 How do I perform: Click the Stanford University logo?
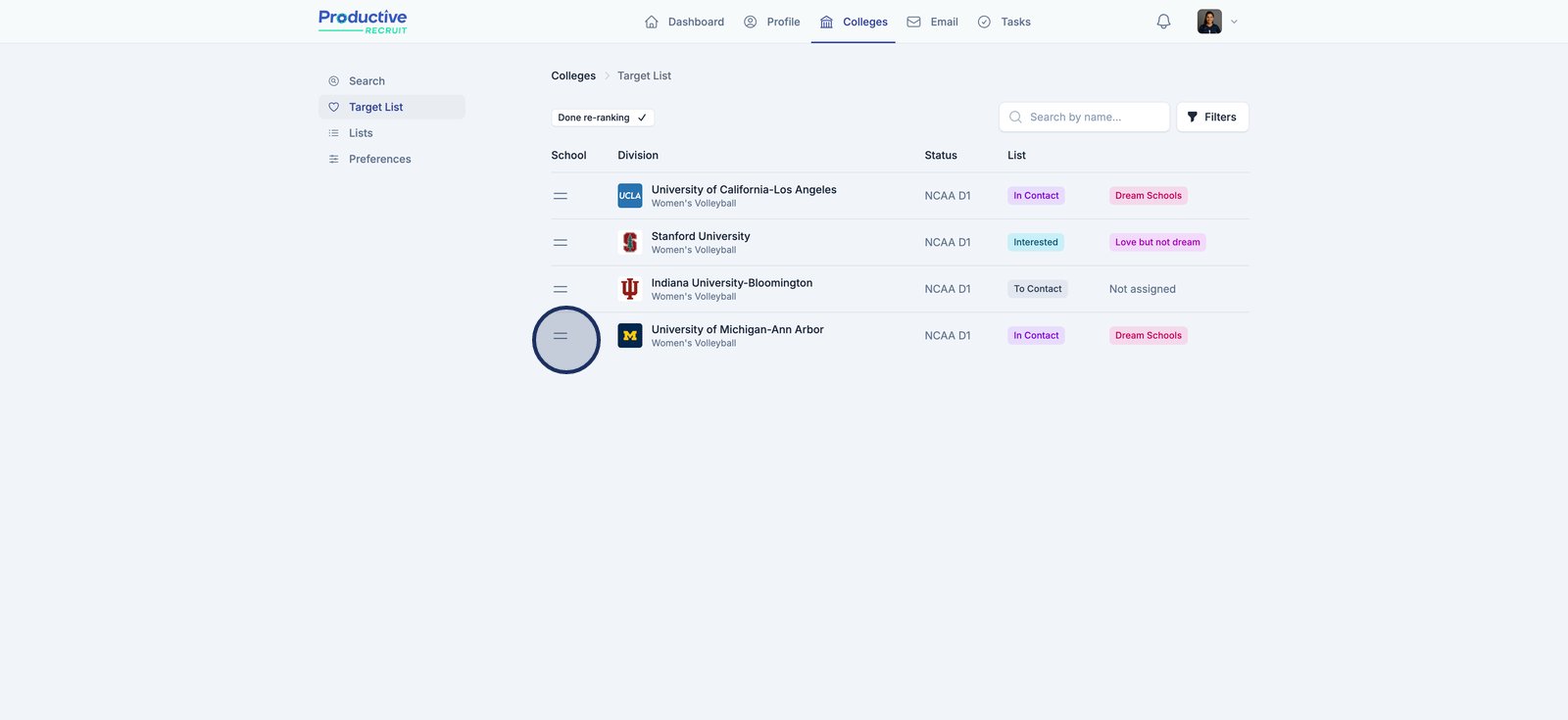point(629,242)
